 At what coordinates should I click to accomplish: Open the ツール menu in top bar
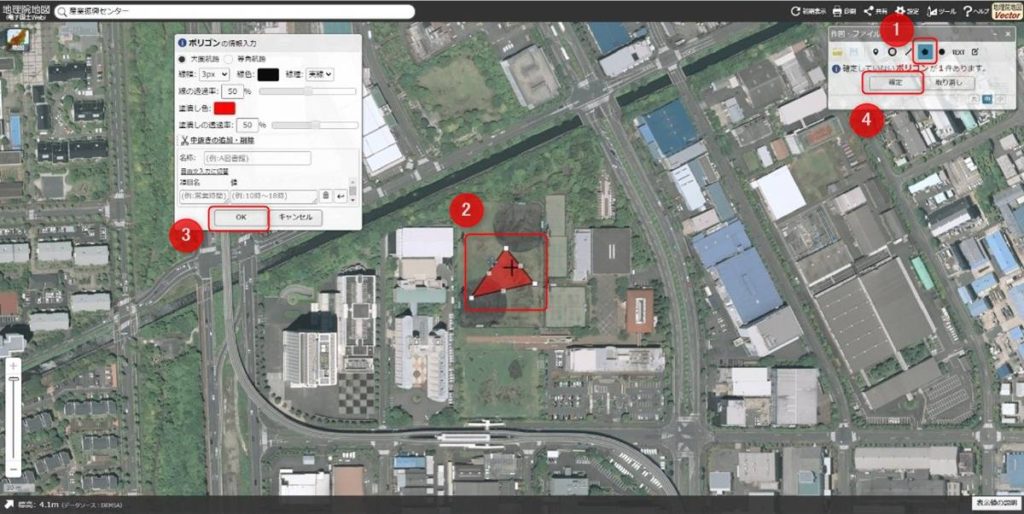pyautogui.click(x=941, y=11)
